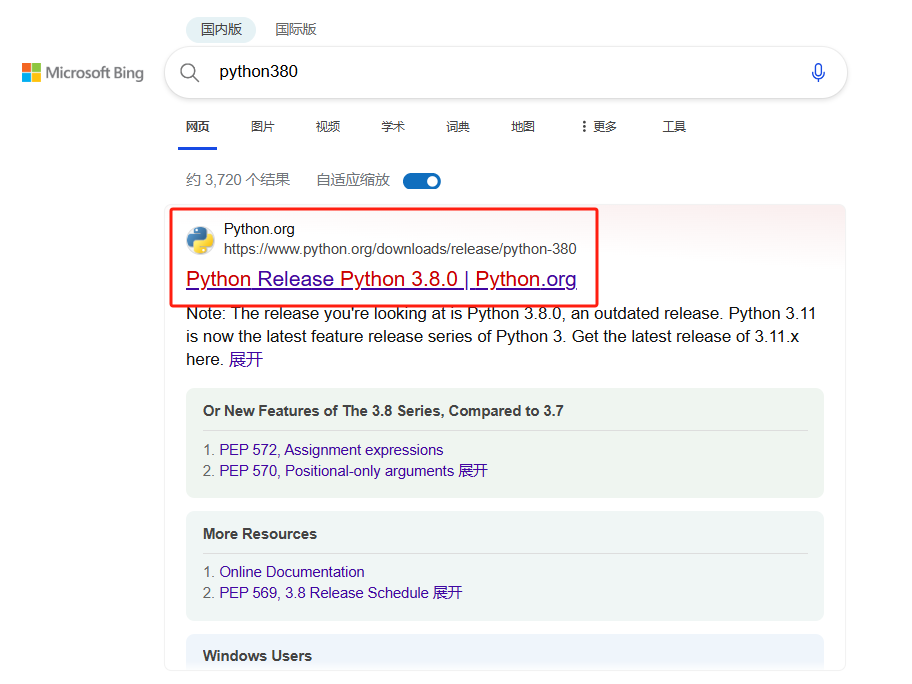Open the 地图 maps tab
The height and width of the screenshot is (684, 912).
click(523, 126)
